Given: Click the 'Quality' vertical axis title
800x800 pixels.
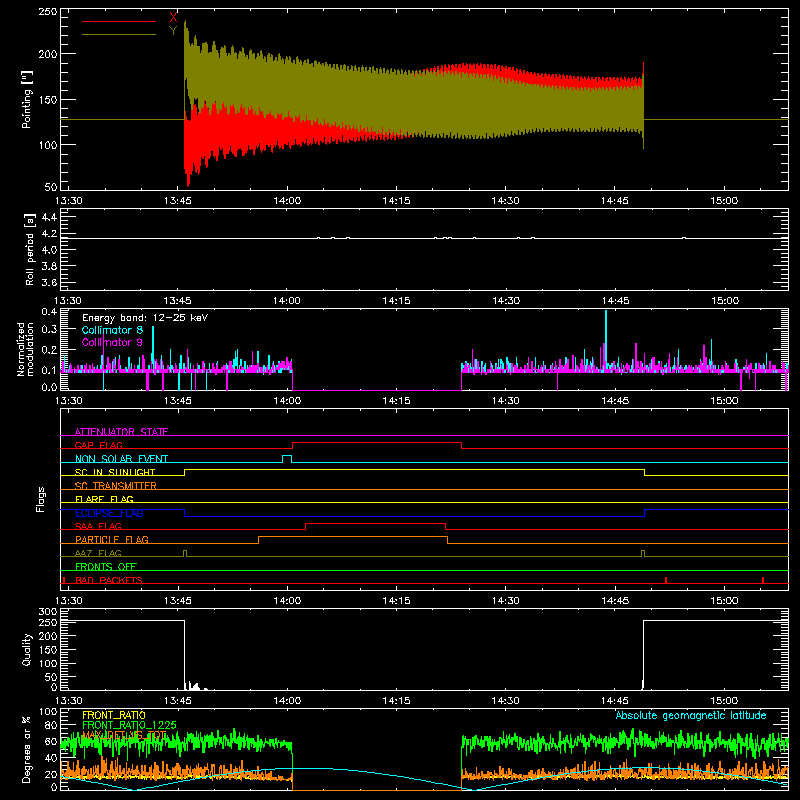Looking at the screenshot, I should pyautogui.click(x=27, y=649).
